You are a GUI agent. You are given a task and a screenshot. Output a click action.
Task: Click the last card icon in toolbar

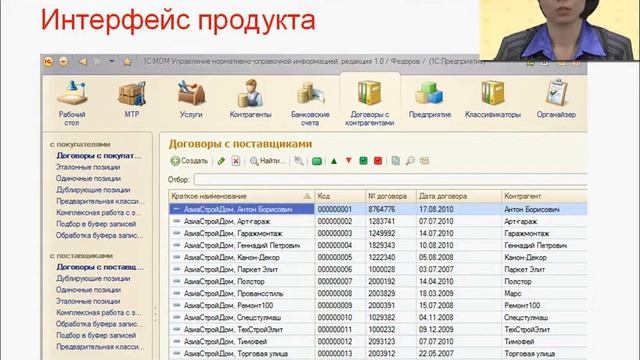[x=424, y=161]
